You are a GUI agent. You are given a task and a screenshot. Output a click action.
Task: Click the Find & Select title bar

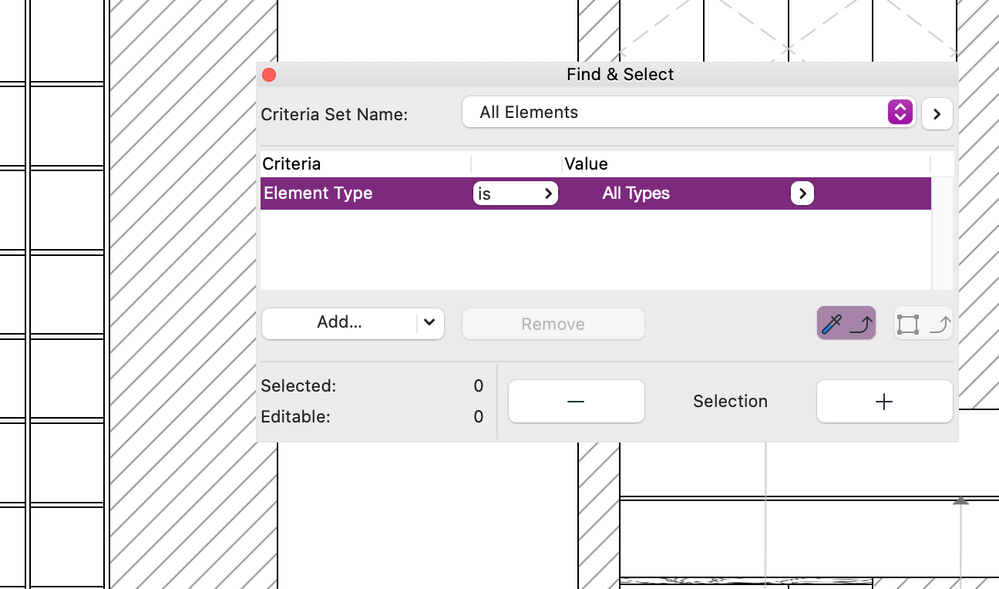(x=619, y=75)
